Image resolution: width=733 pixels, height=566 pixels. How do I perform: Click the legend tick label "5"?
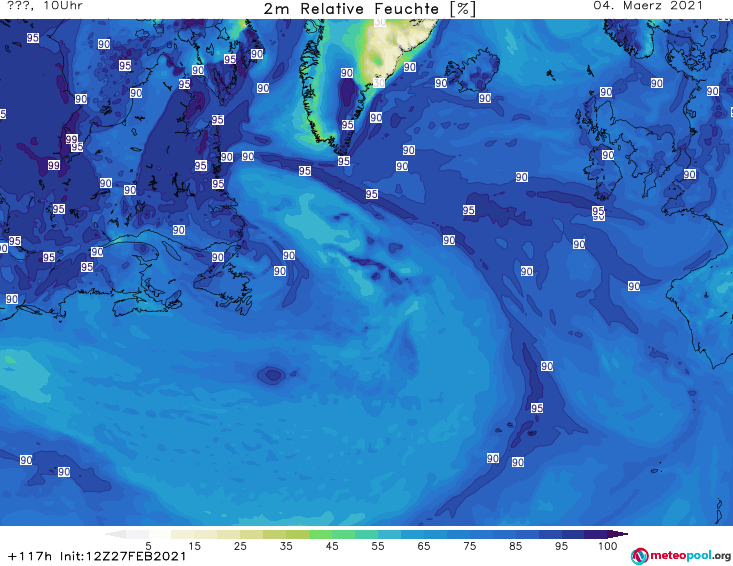148,546
